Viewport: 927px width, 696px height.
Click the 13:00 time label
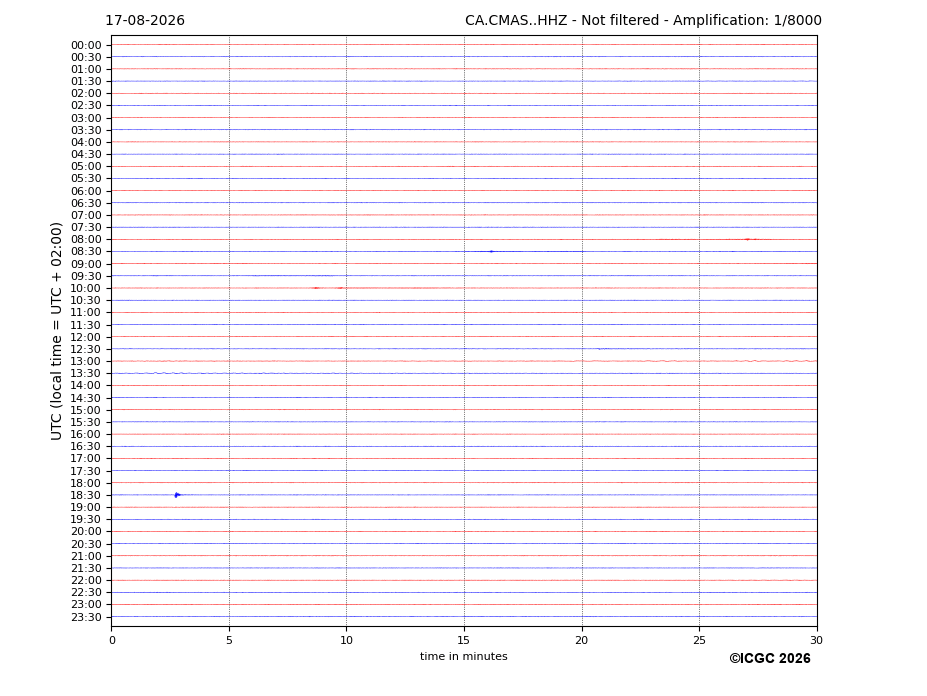click(86, 361)
